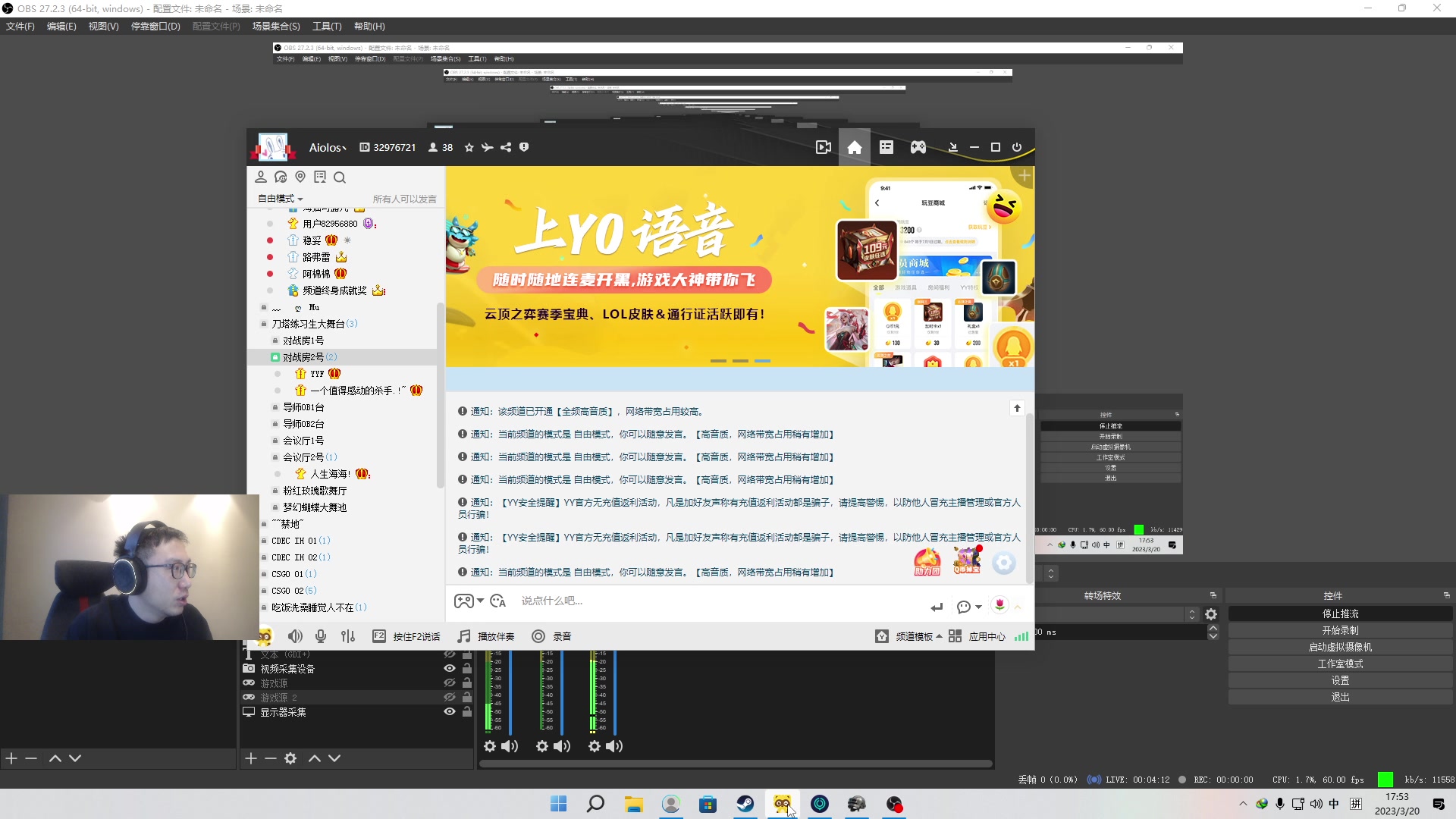This screenshot has height=819, width=1456.
Task: Open the 视图(V) menu
Action: pos(104,27)
